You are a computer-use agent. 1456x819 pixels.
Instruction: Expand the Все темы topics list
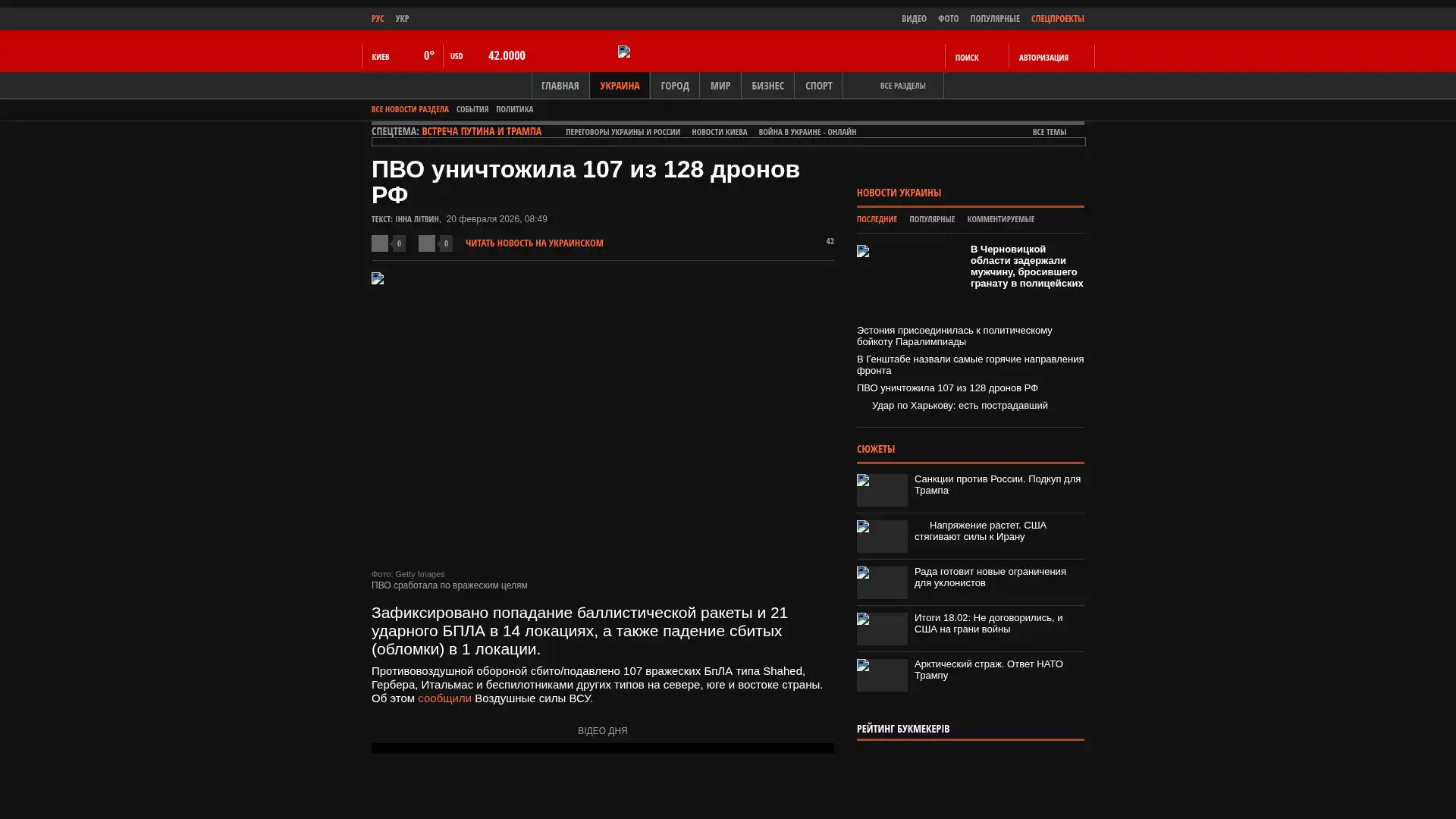pos(1049,132)
